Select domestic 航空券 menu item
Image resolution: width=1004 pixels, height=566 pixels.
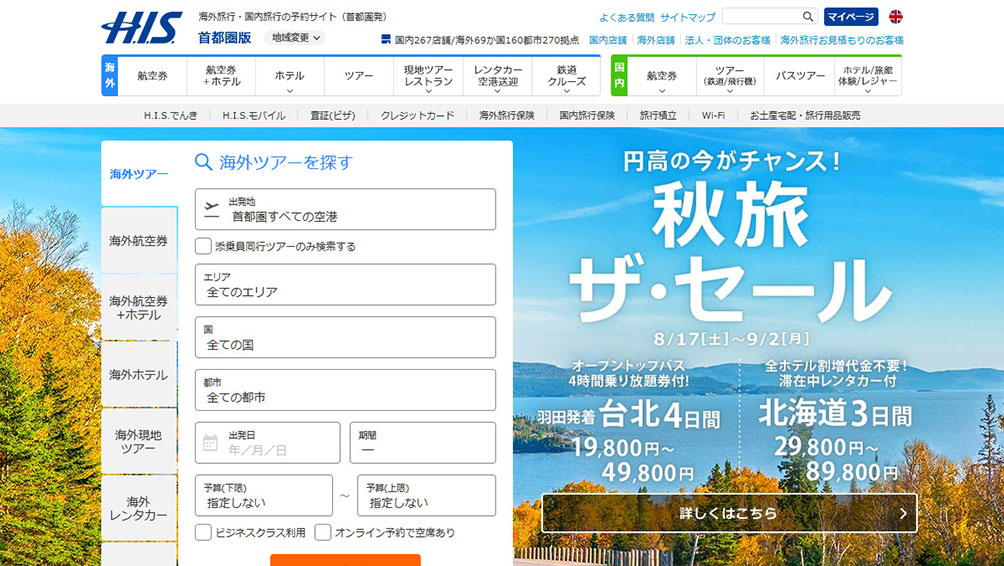661,76
